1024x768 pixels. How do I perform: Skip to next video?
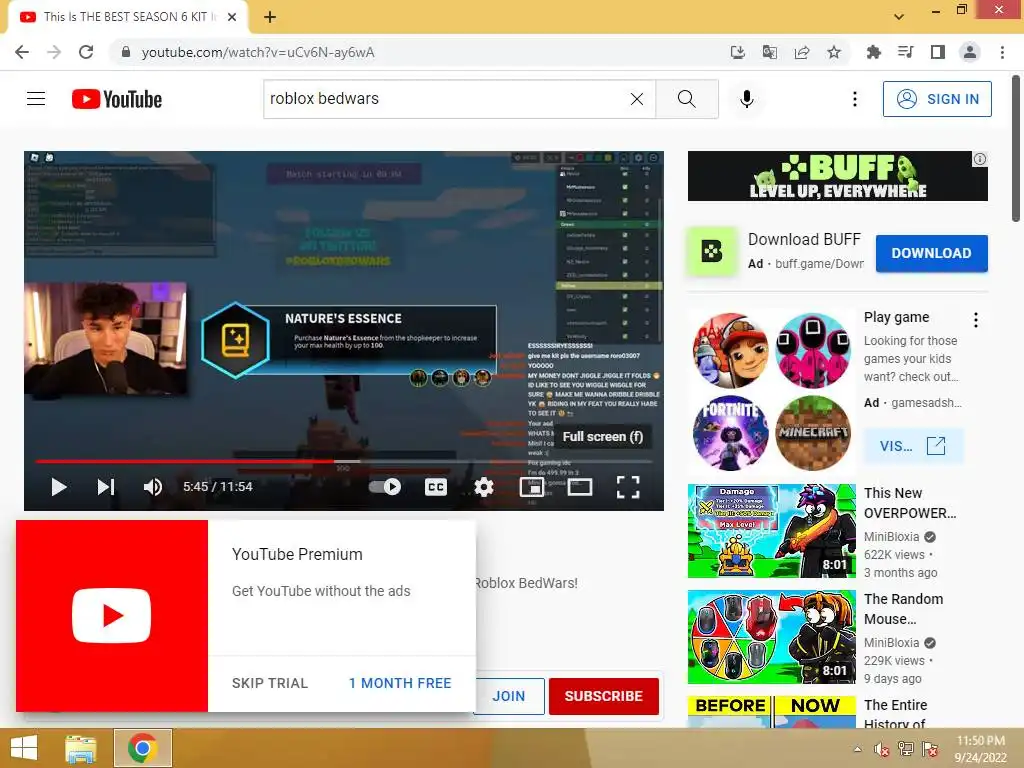[x=106, y=487]
